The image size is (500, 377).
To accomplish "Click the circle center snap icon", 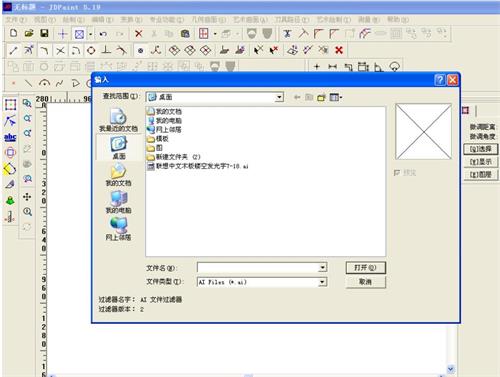I will (91, 50).
